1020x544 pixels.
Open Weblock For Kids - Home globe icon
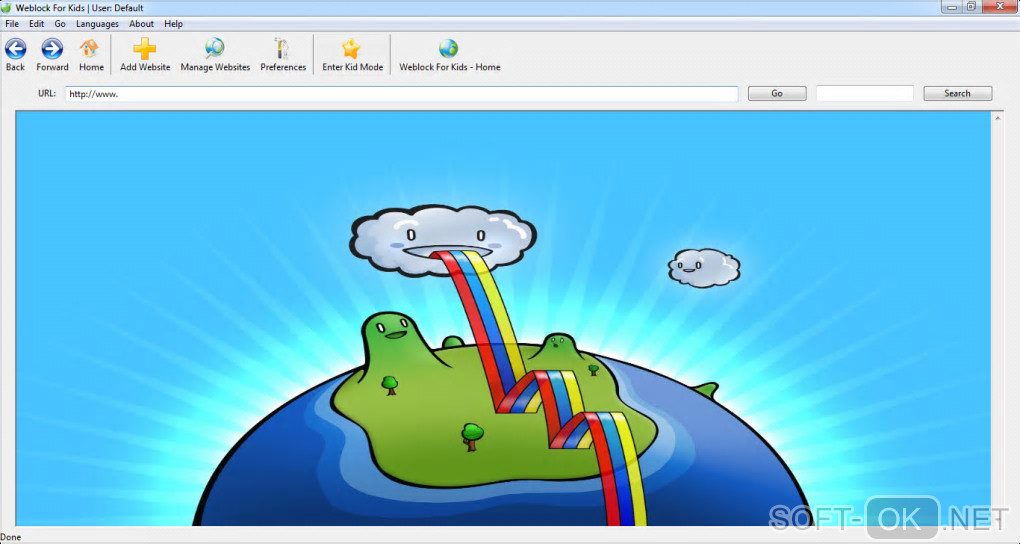pos(448,49)
